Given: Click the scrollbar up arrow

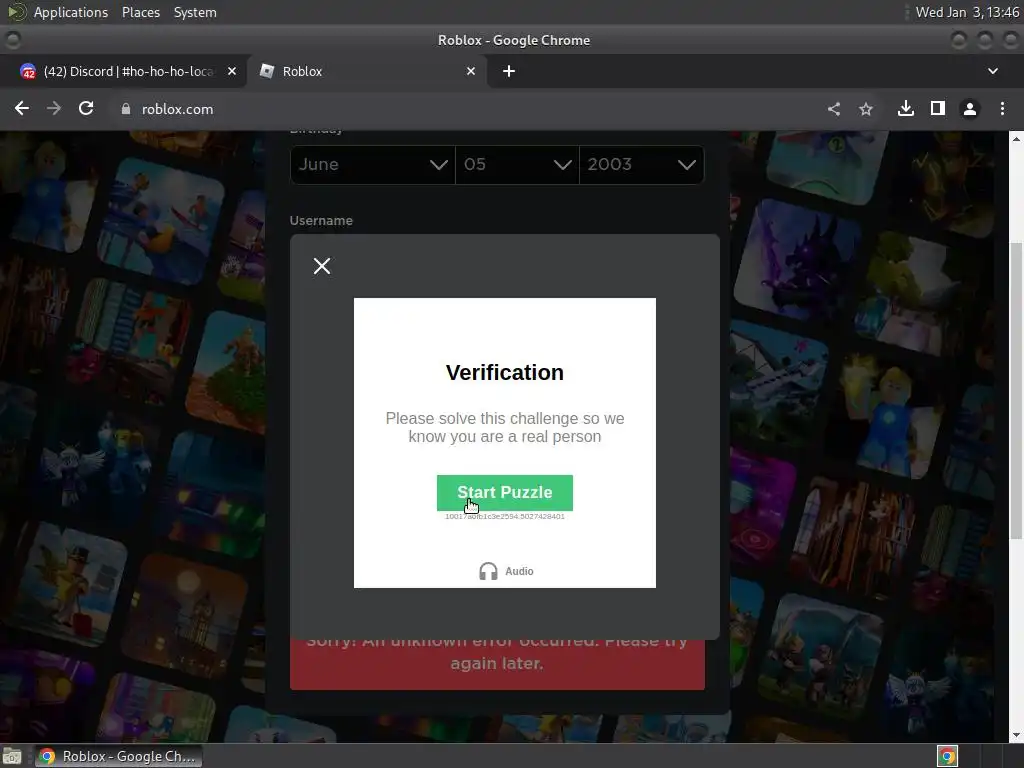Looking at the screenshot, I should [1016, 138].
